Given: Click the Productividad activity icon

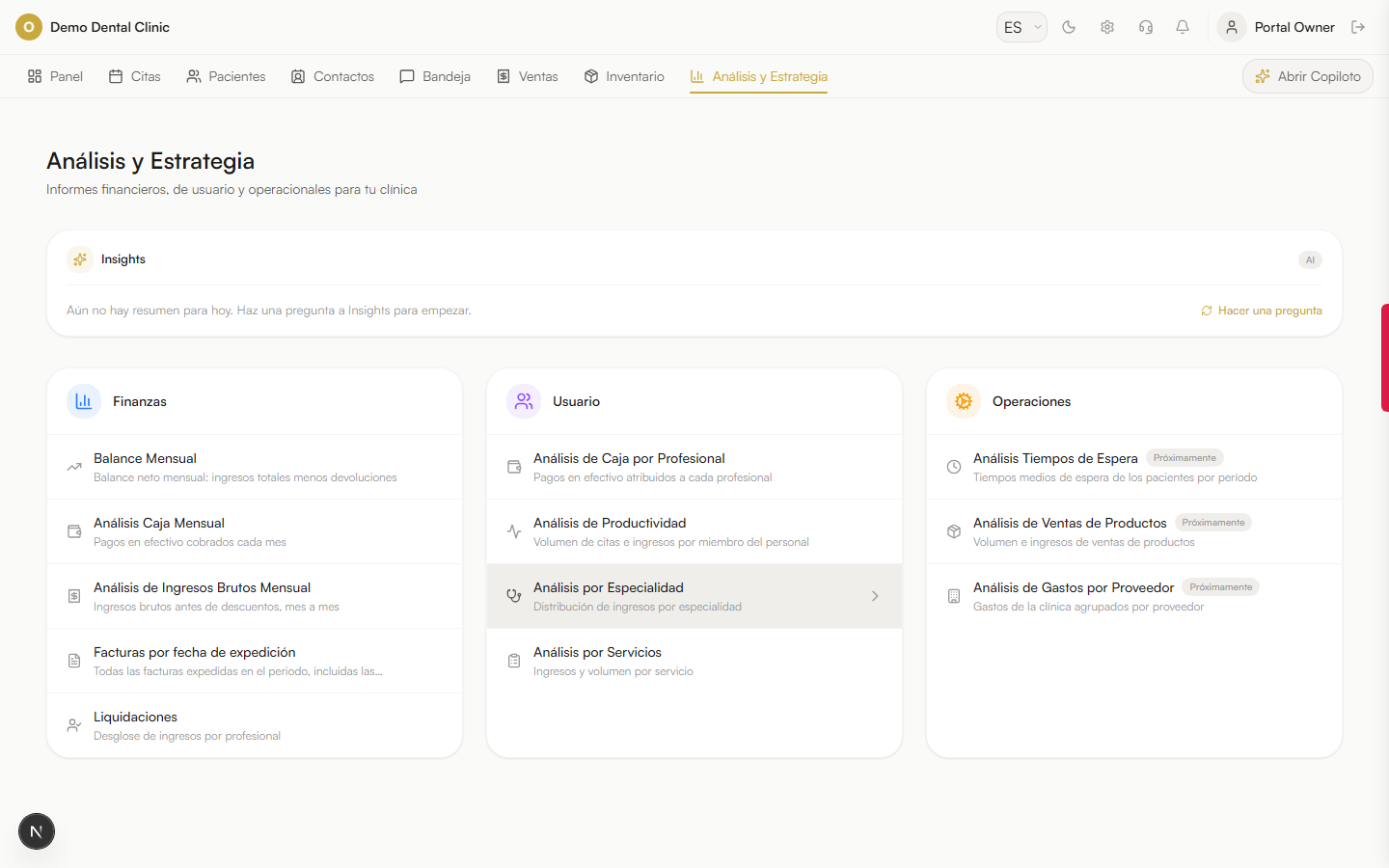Looking at the screenshot, I should 514,531.
